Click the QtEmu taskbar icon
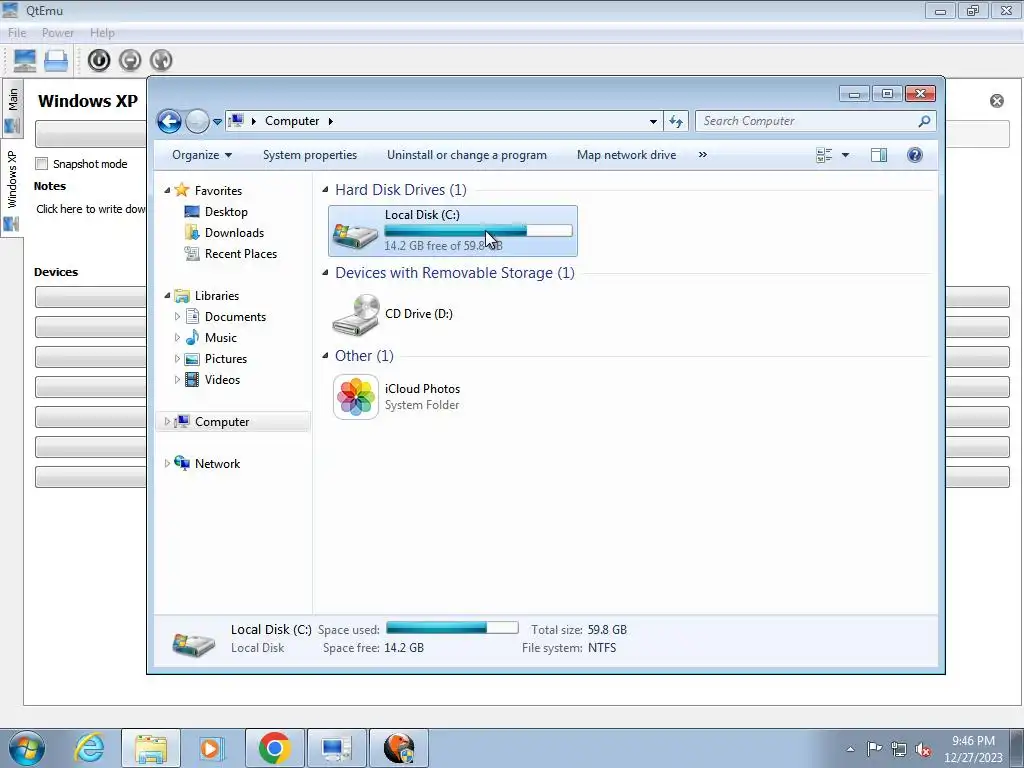Screen dimensions: 1024x768 [336, 748]
